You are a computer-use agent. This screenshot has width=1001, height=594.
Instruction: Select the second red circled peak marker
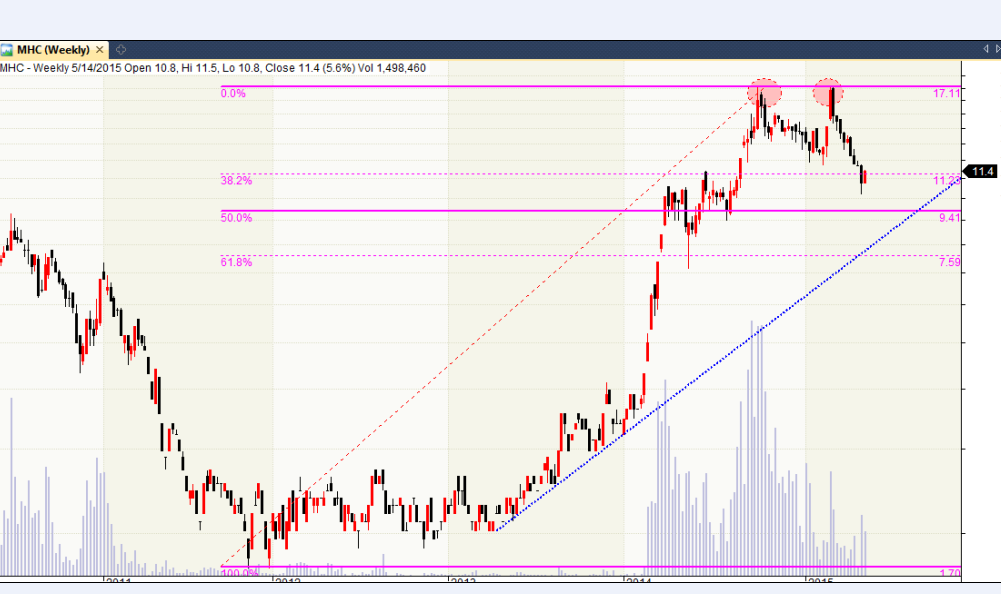[828, 93]
